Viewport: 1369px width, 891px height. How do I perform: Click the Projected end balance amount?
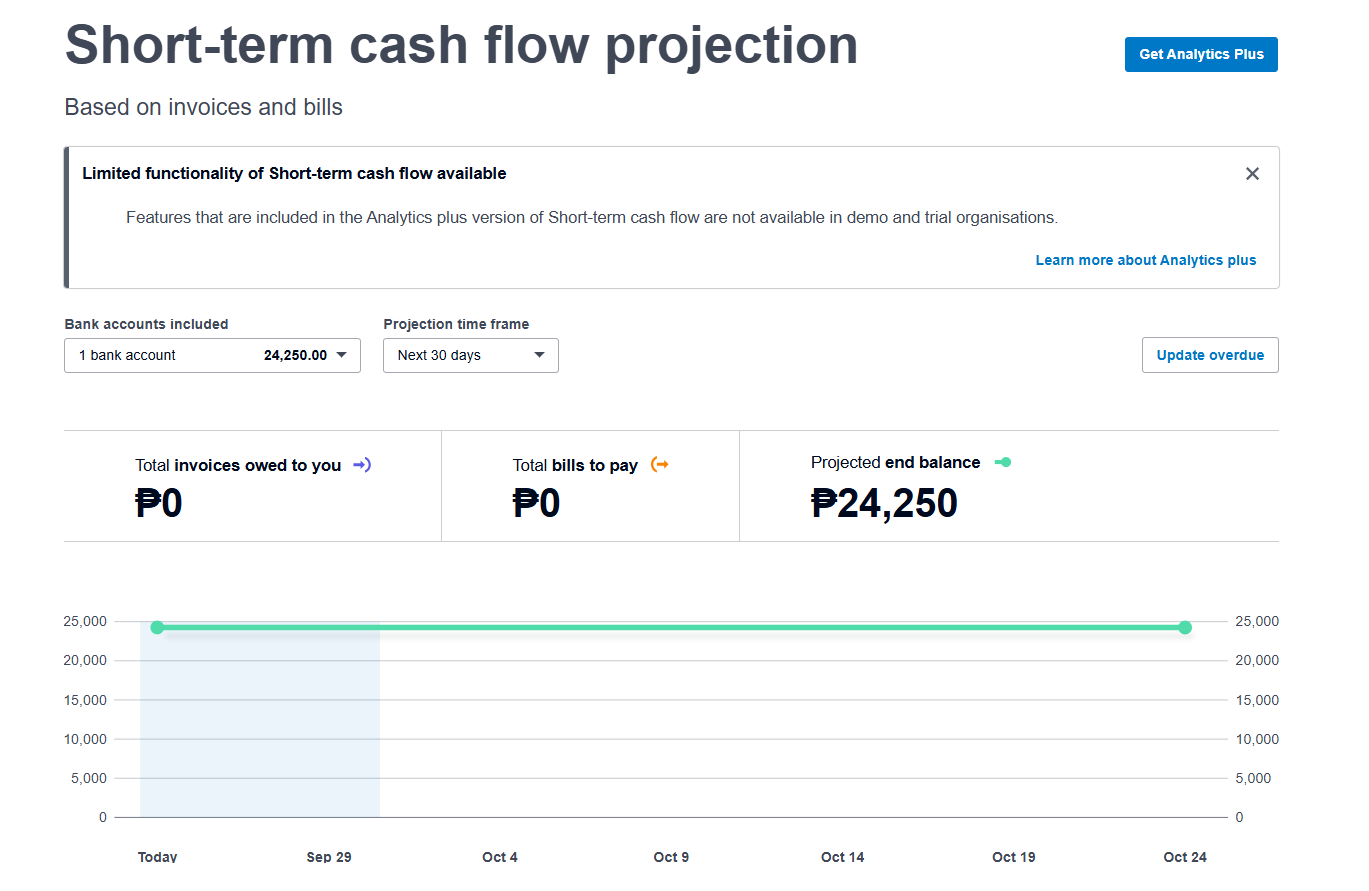(x=884, y=503)
